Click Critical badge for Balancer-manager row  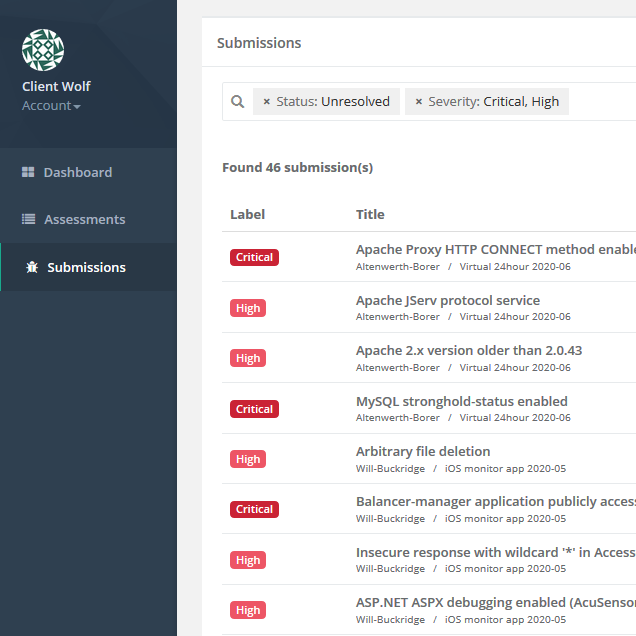[254, 509]
